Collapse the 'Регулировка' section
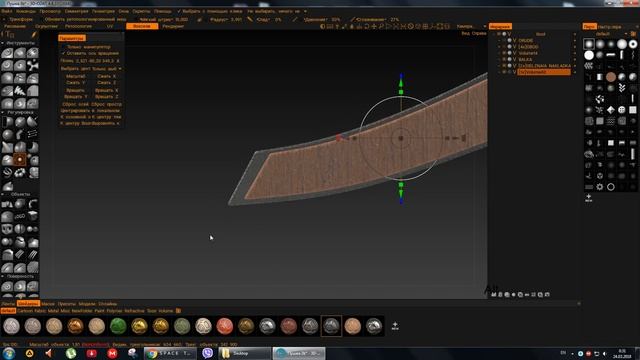The image size is (640, 360). [2, 112]
